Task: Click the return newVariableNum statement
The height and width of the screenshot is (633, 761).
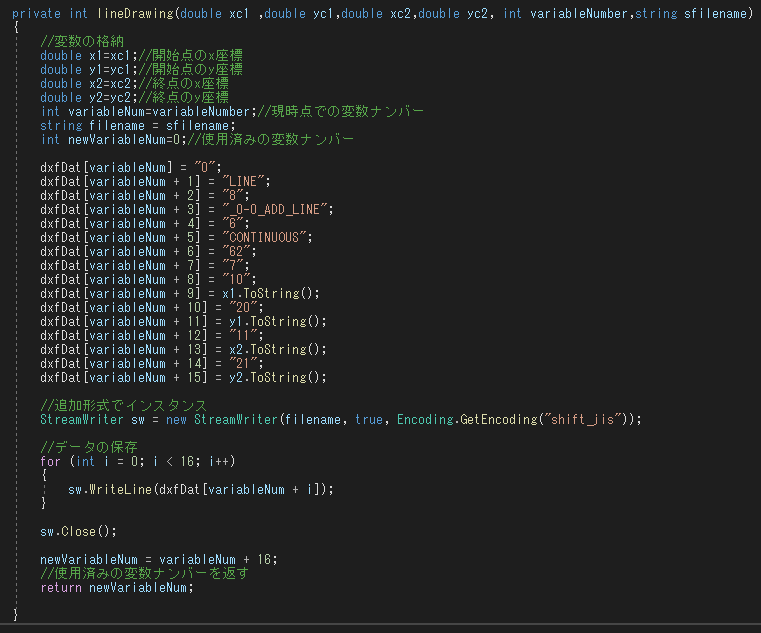Action: click(117, 588)
